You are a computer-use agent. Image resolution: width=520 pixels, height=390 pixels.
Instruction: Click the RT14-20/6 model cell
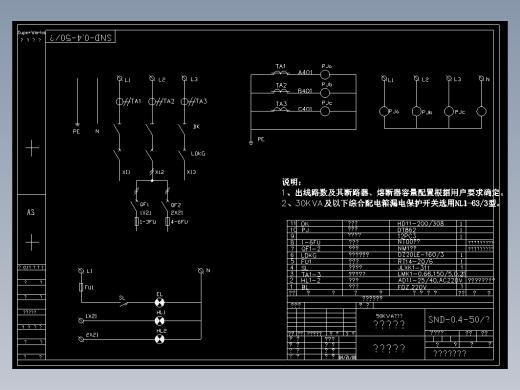pos(415,261)
